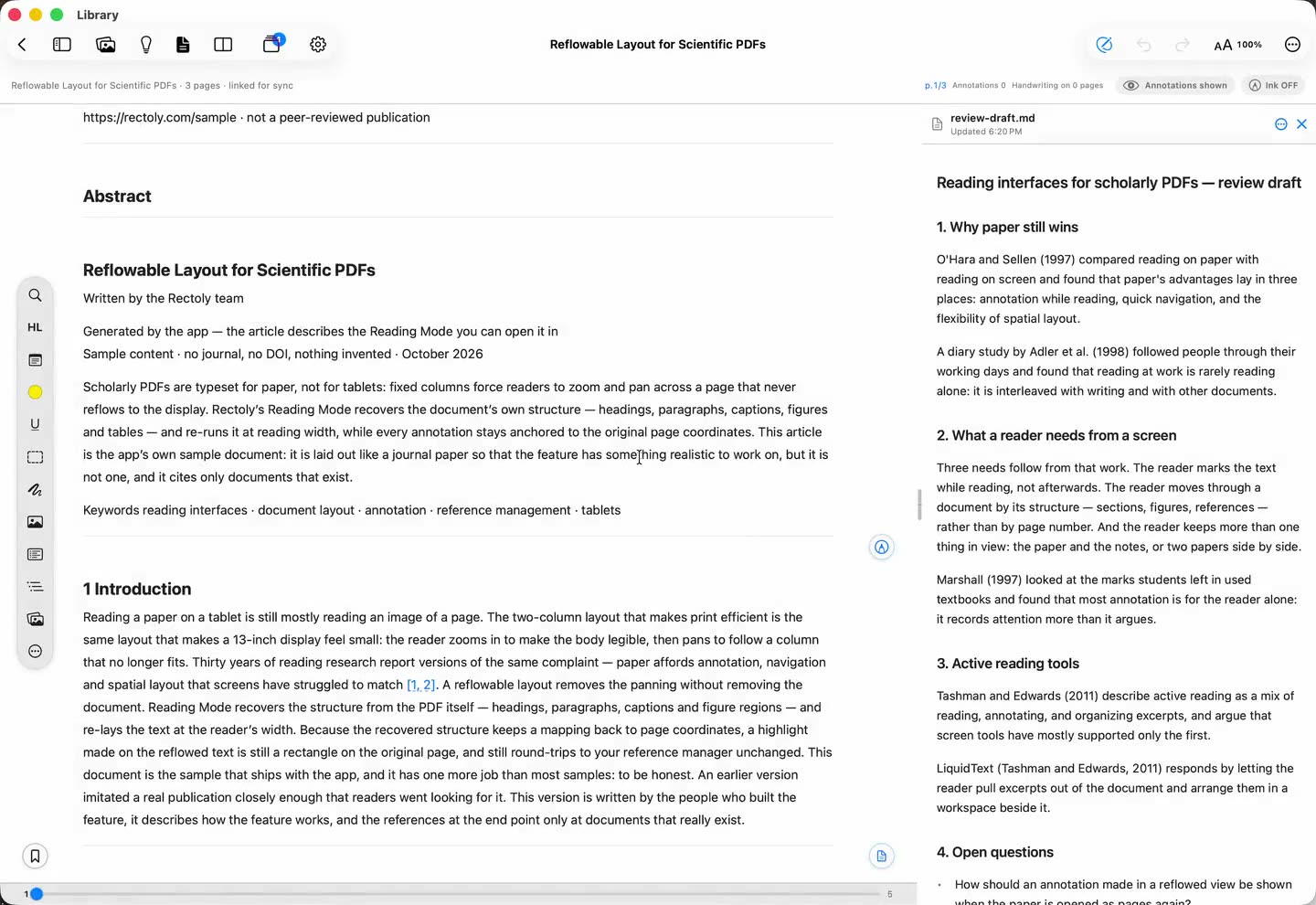The height and width of the screenshot is (905, 1316).
Task: Toggle the sidebar panel icon
Action: [x=62, y=44]
